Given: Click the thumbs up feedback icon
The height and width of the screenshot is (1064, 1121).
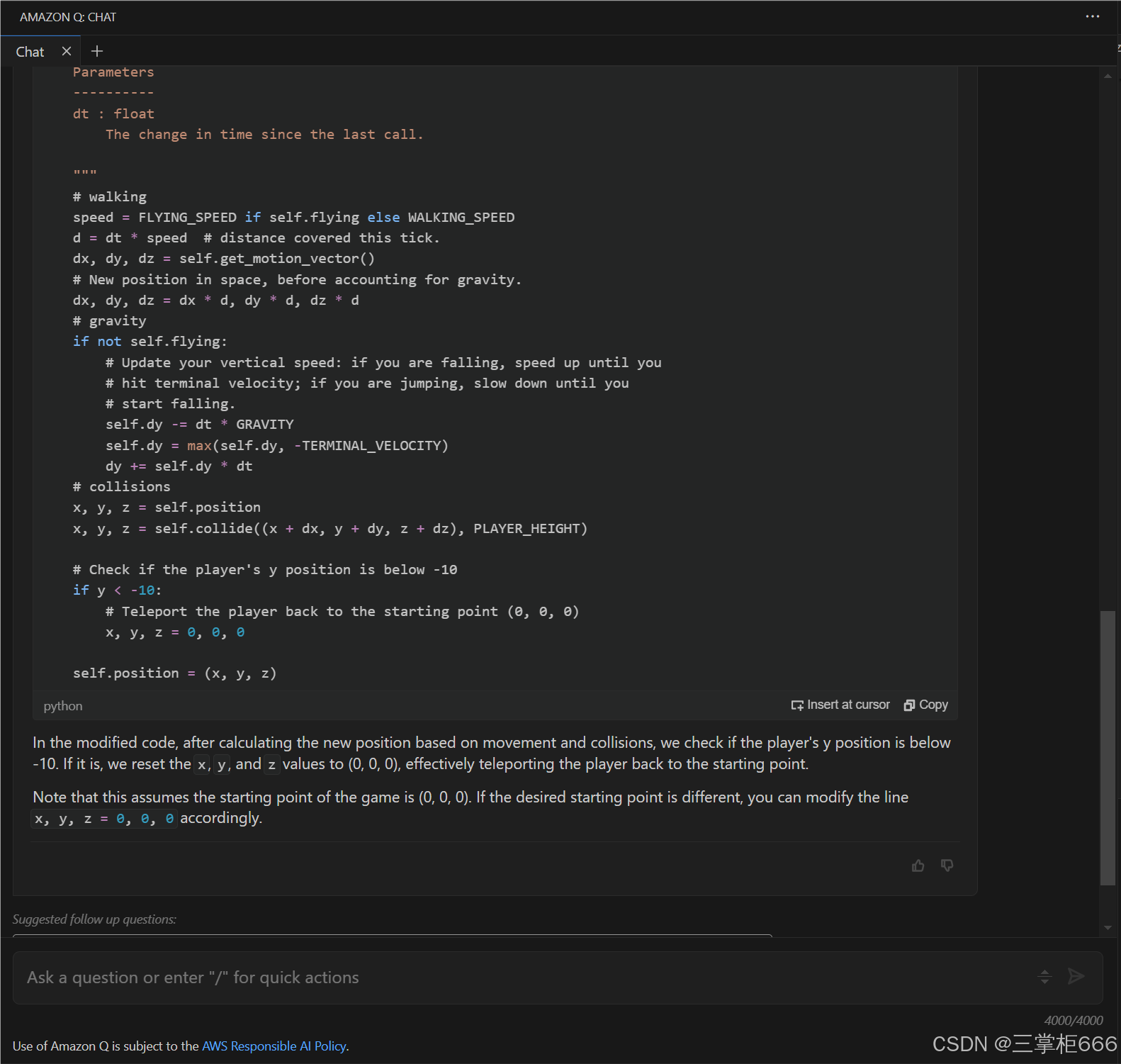Looking at the screenshot, I should 918,866.
